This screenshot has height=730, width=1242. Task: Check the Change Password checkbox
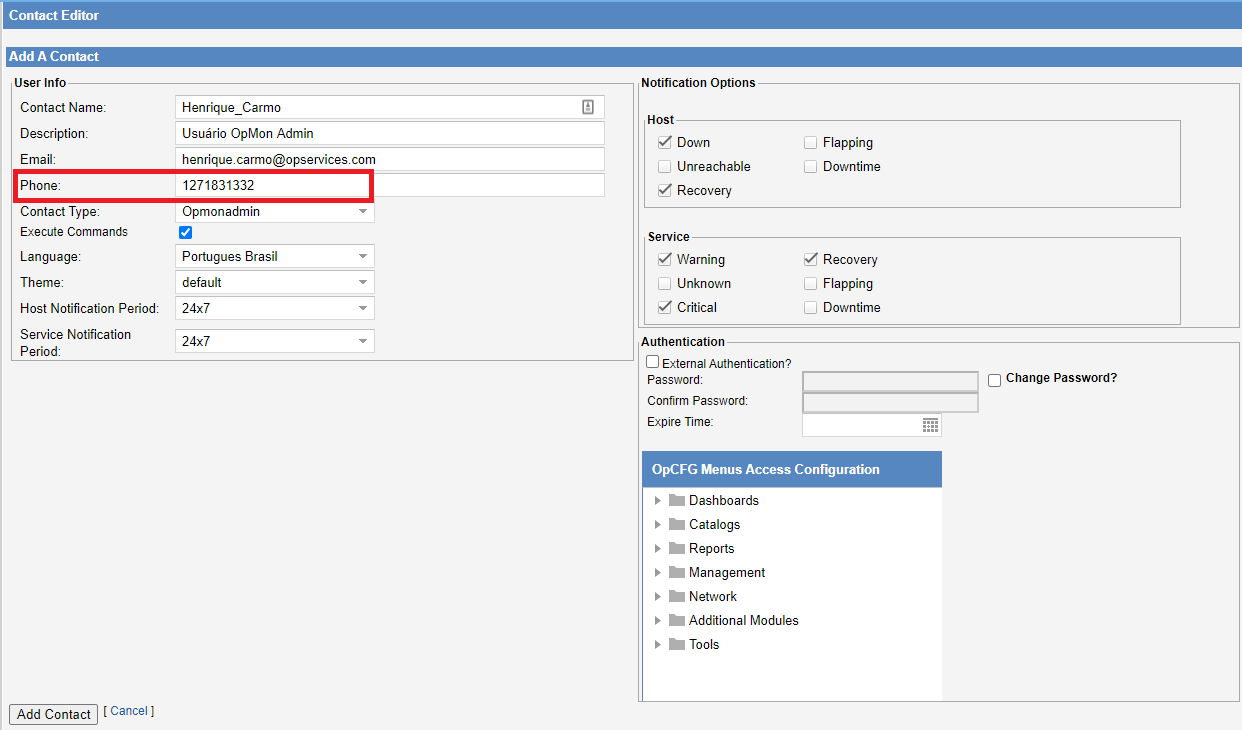[994, 380]
